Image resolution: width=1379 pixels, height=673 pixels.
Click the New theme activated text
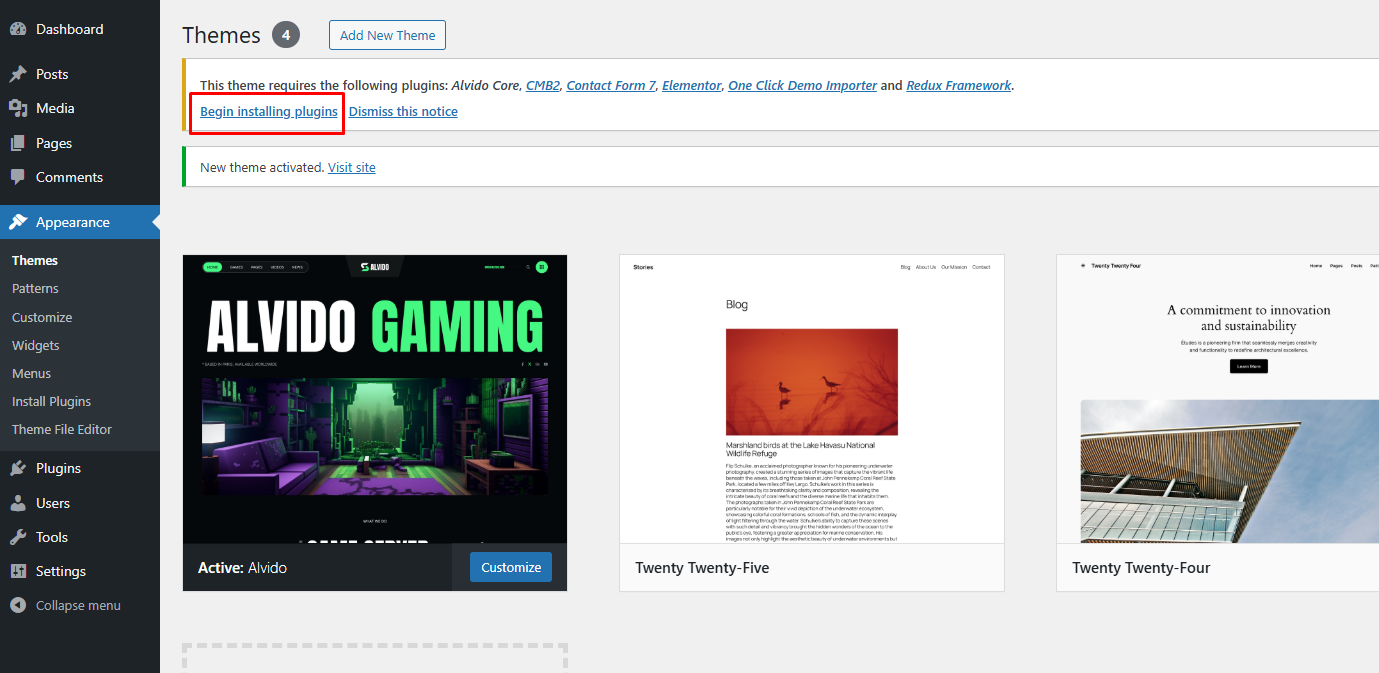click(262, 167)
